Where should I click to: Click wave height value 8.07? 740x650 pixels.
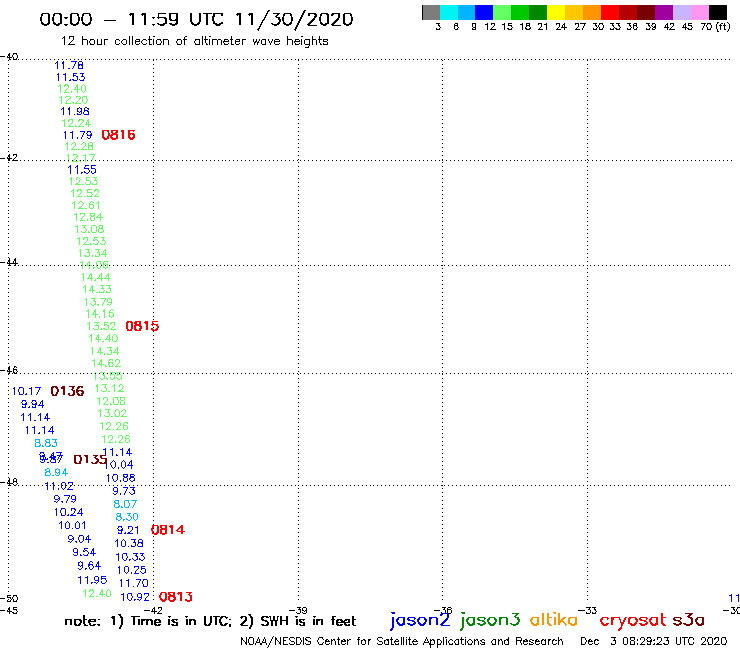pos(125,504)
